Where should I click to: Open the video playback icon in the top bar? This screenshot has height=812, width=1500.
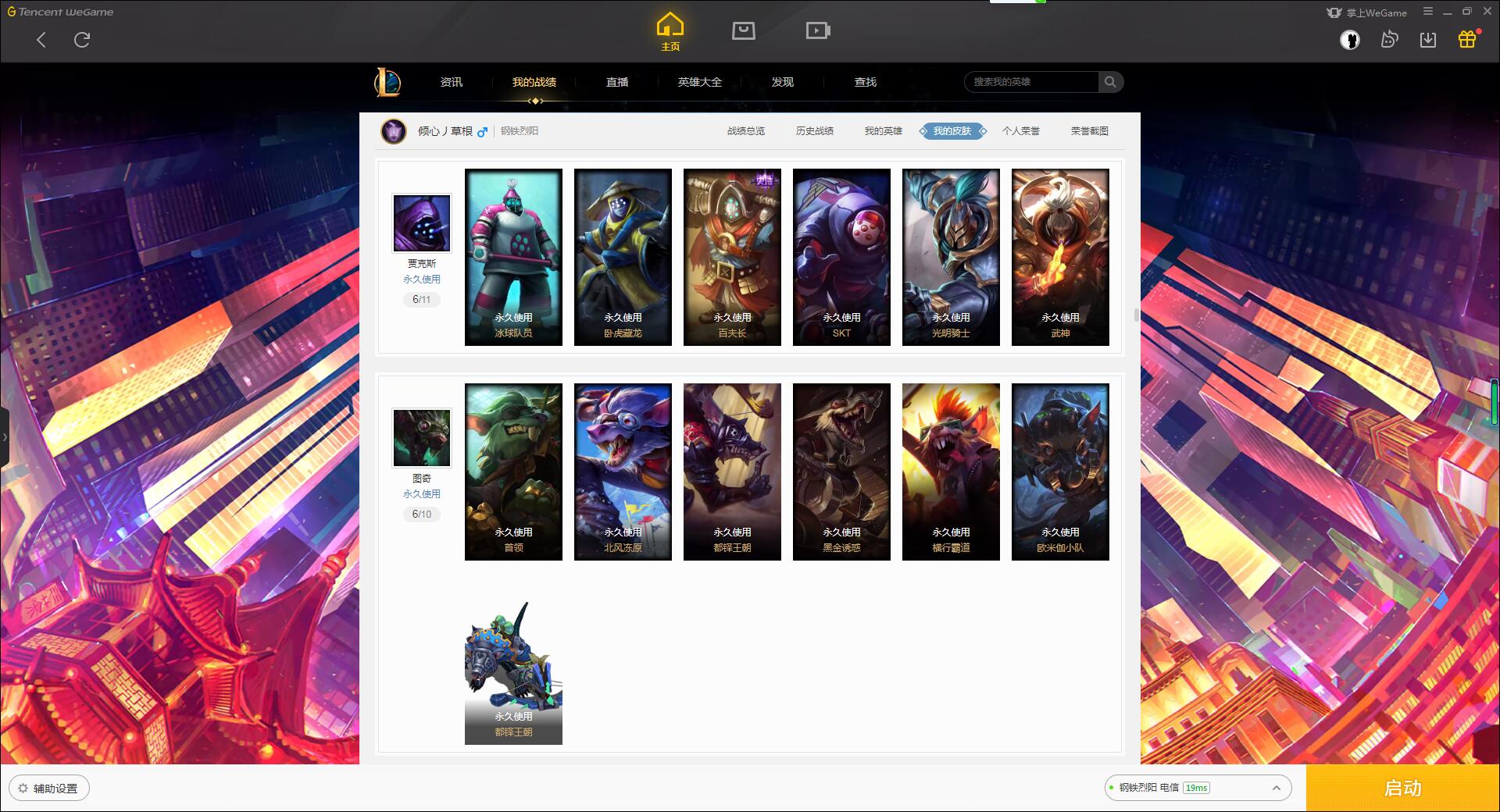click(x=817, y=31)
